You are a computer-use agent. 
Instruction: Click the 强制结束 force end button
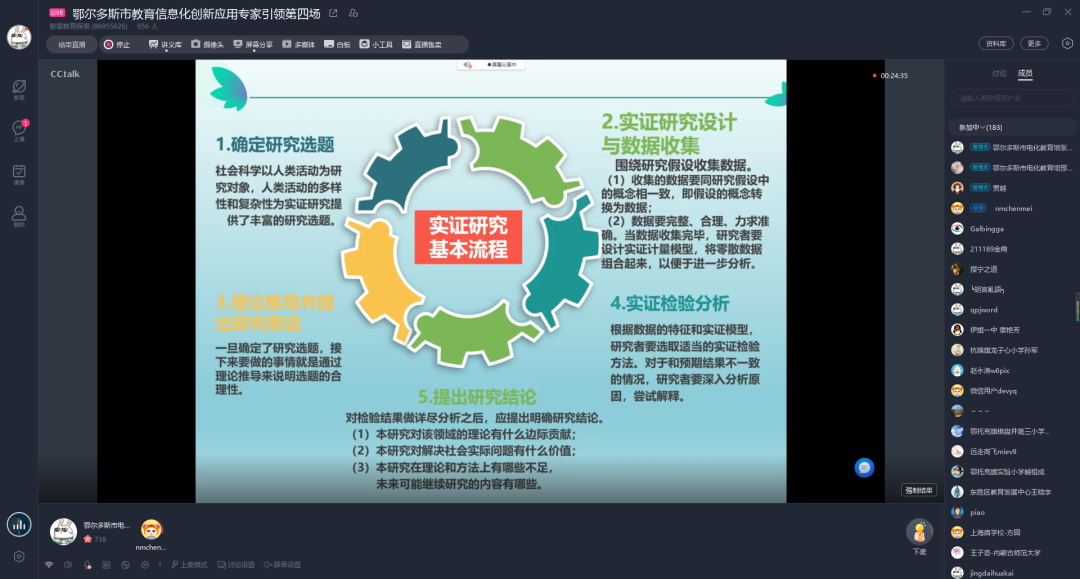pos(919,490)
